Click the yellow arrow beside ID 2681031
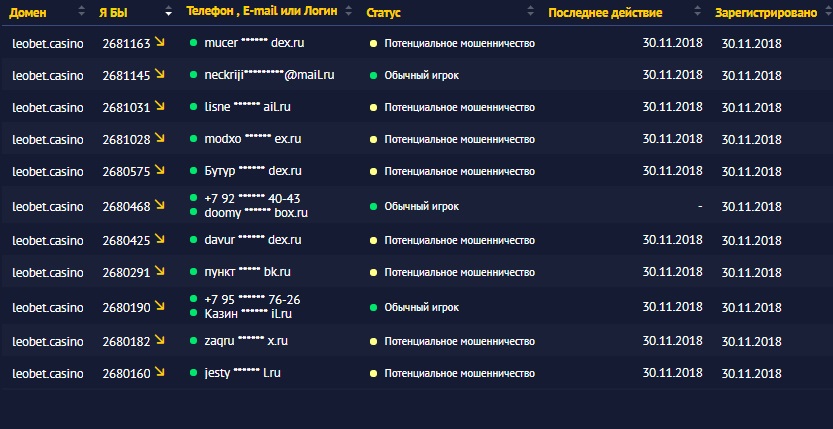 (x=160, y=106)
